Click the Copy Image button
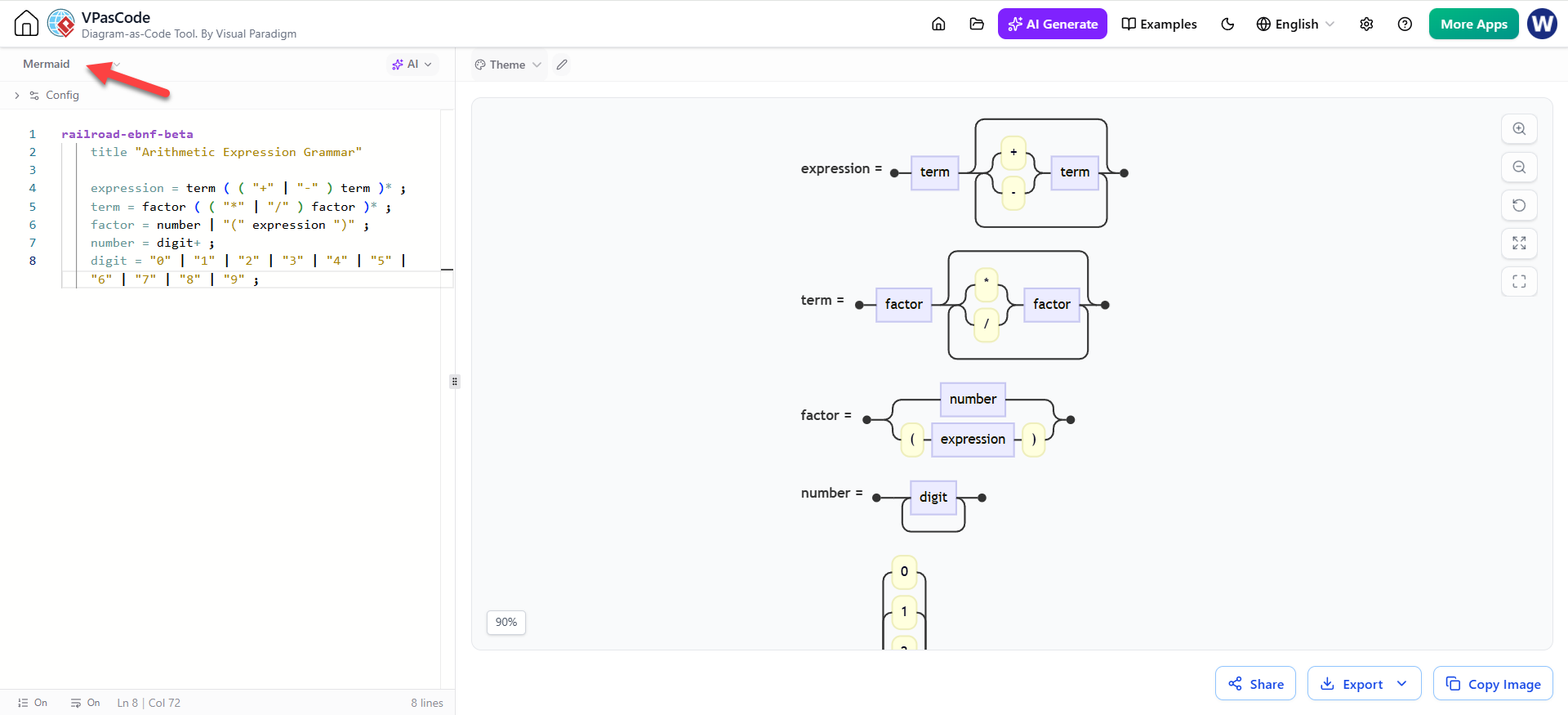 click(x=1493, y=683)
